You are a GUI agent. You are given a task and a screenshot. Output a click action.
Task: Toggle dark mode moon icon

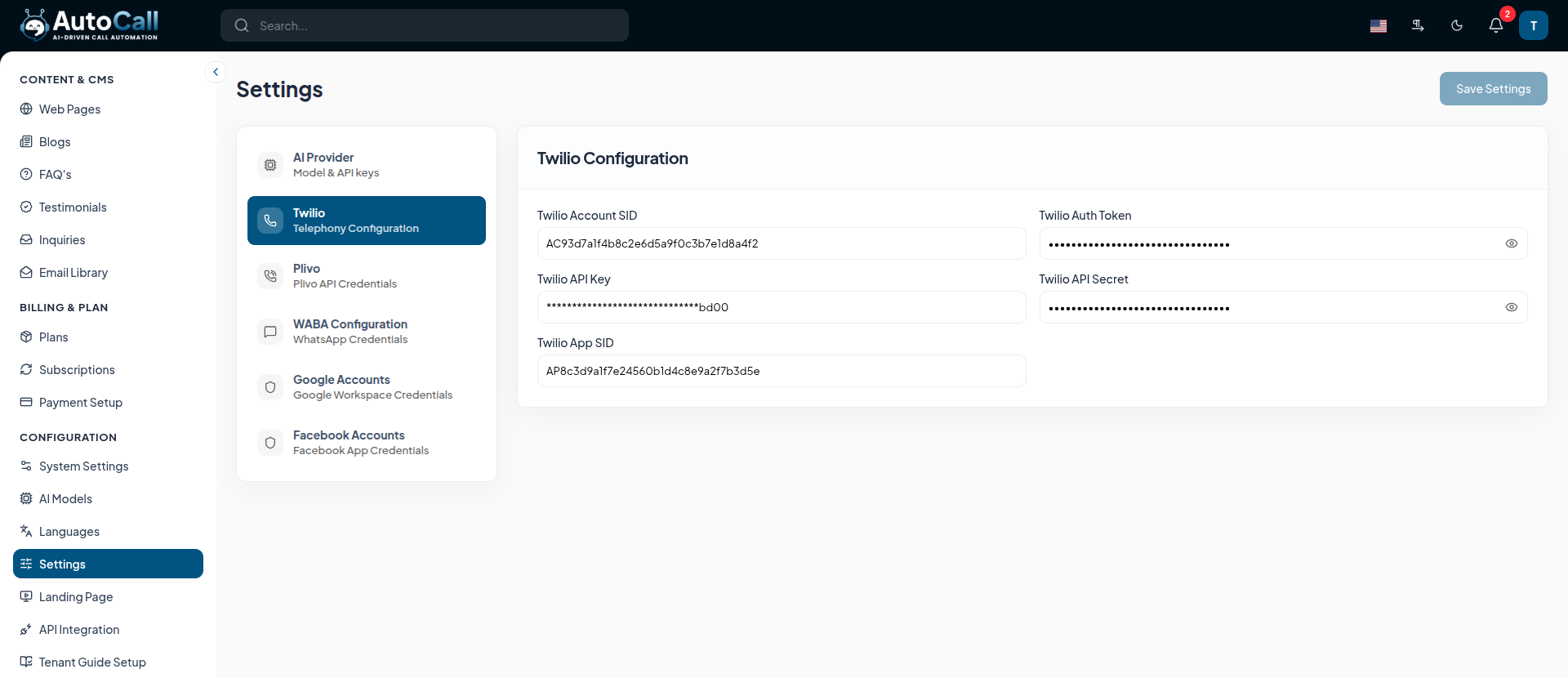point(1457,25)
